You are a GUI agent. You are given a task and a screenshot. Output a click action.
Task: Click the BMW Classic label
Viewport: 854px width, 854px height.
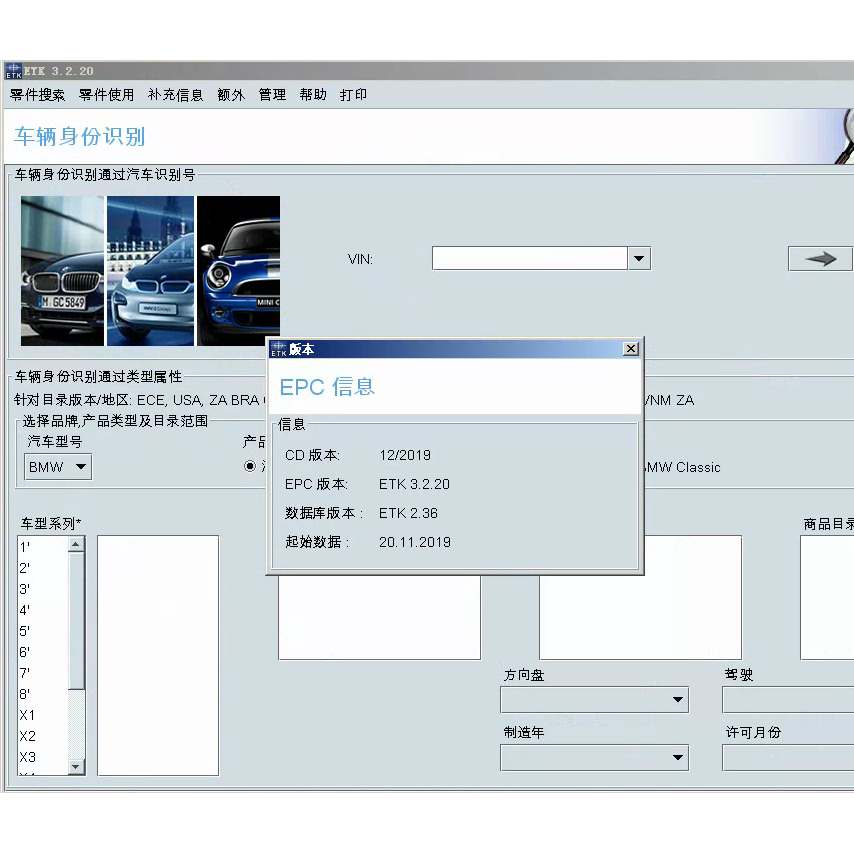(x=682, y=467)
